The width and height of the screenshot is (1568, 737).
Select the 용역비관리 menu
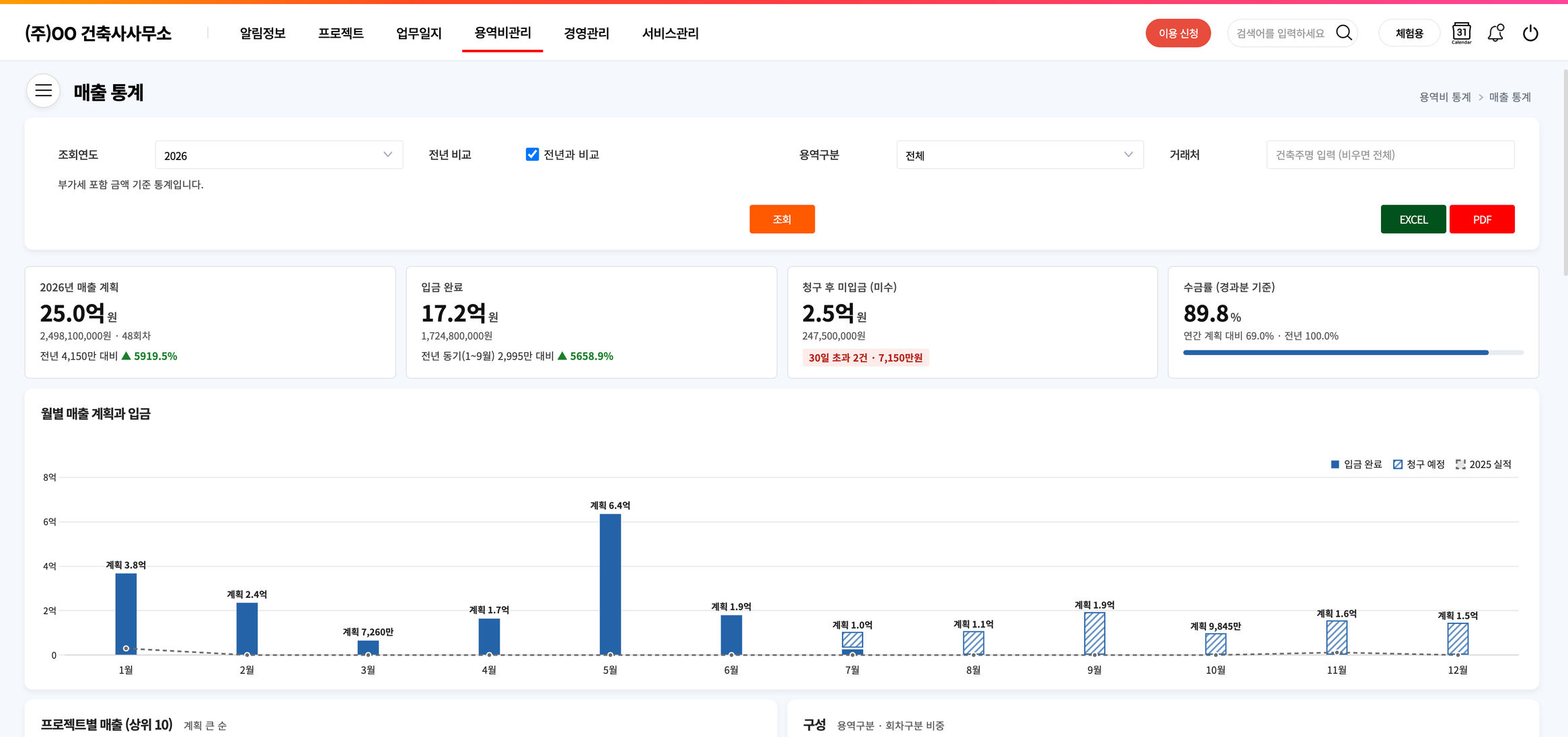tap(502, 33)
